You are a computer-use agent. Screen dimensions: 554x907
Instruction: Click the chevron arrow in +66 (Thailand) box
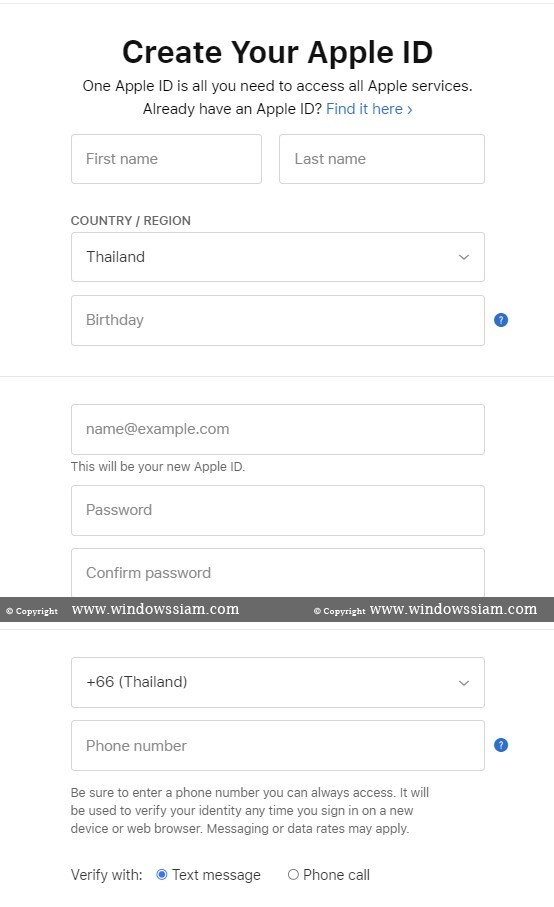tap(464, 683)
